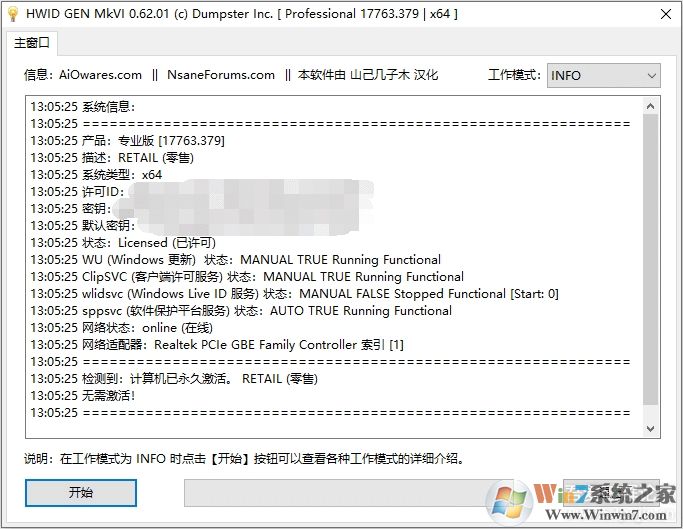Select the log line 系统信息:
The height and width of the screenshot is (529, 683).
click(83, 107)
